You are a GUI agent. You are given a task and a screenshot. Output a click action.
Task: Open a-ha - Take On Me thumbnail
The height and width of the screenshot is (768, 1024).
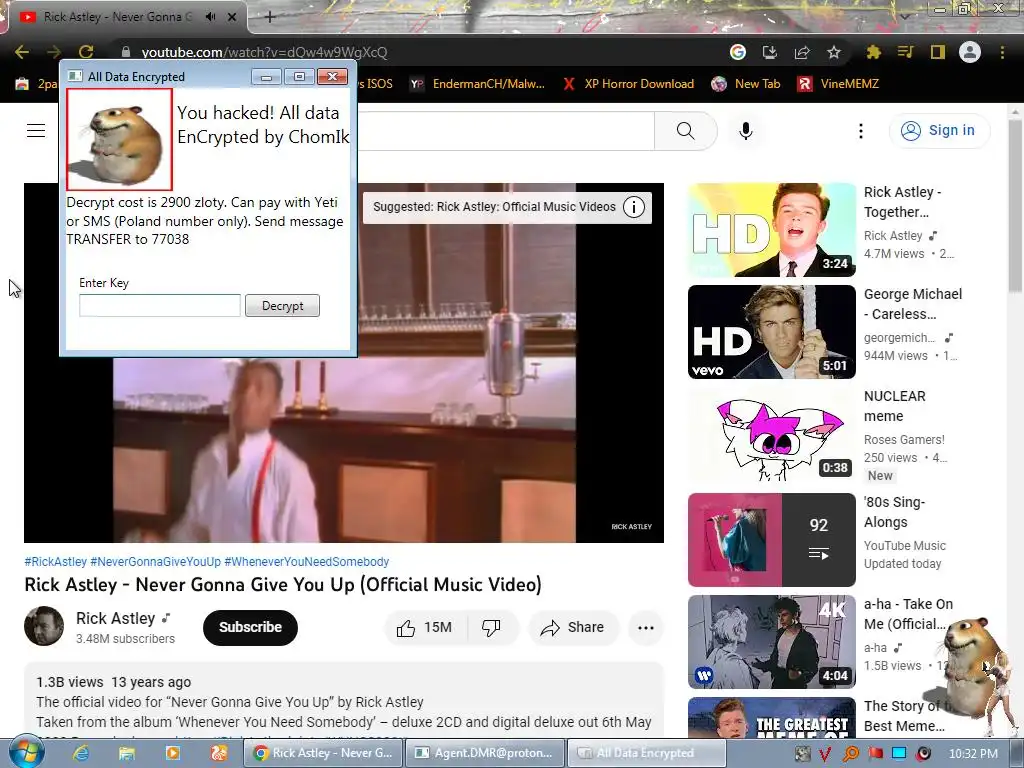click(772, 642)
